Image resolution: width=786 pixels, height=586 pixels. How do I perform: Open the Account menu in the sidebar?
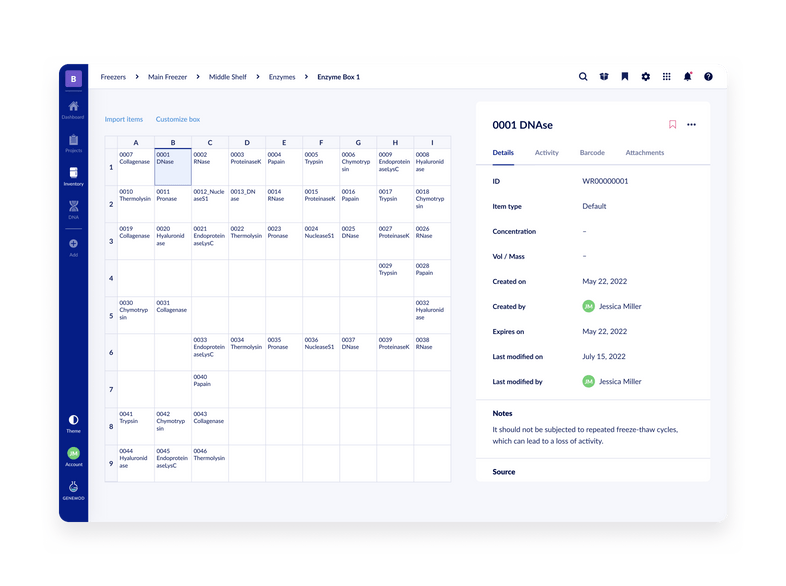pyautogui.click(x=73, y=455)
